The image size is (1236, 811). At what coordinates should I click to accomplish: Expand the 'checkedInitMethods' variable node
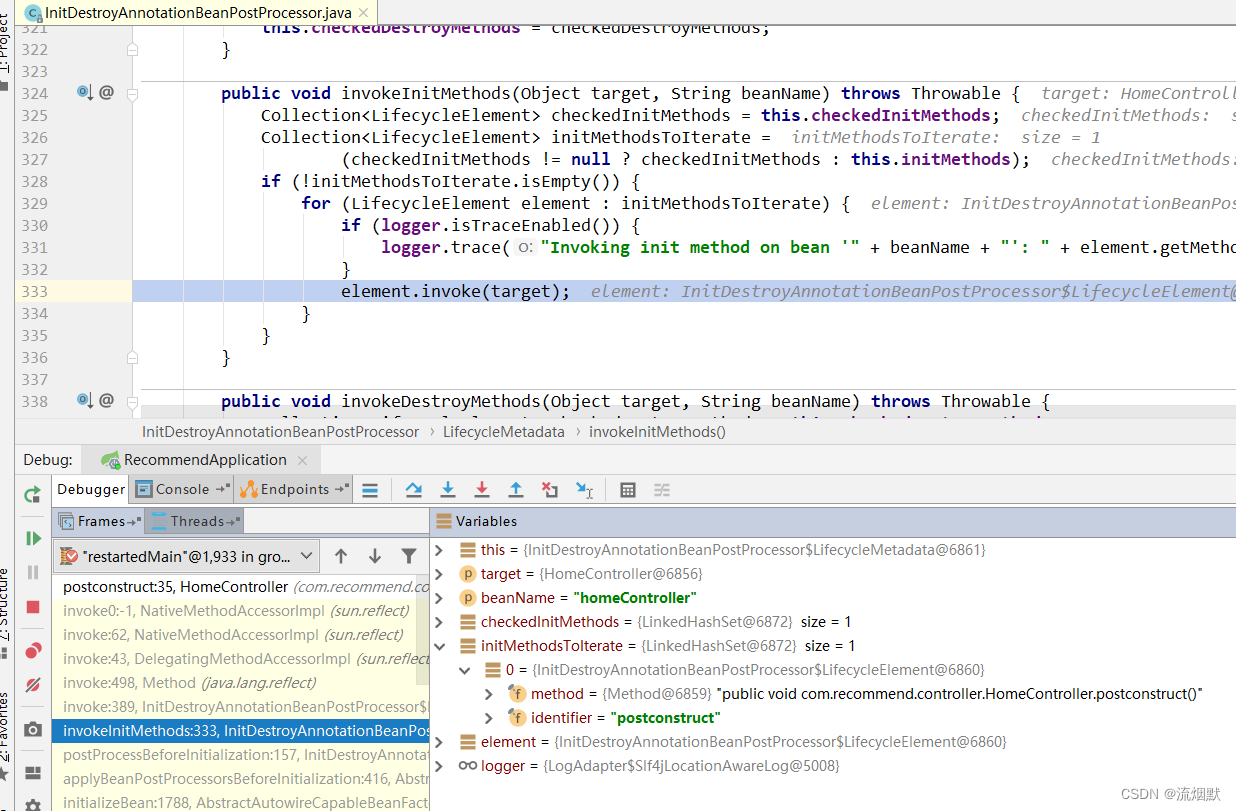440,622
